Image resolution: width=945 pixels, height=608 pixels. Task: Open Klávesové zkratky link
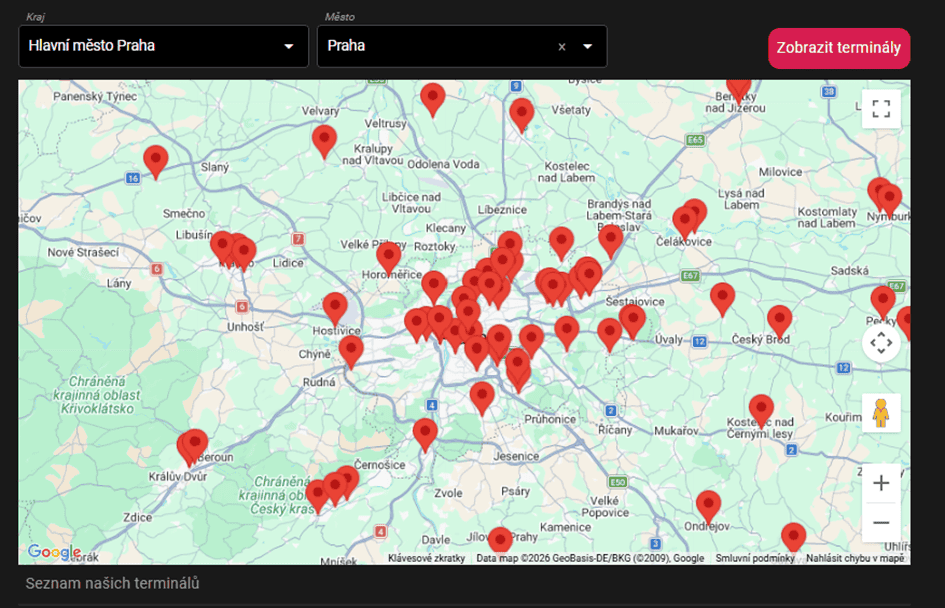click(x=427, y=558)
